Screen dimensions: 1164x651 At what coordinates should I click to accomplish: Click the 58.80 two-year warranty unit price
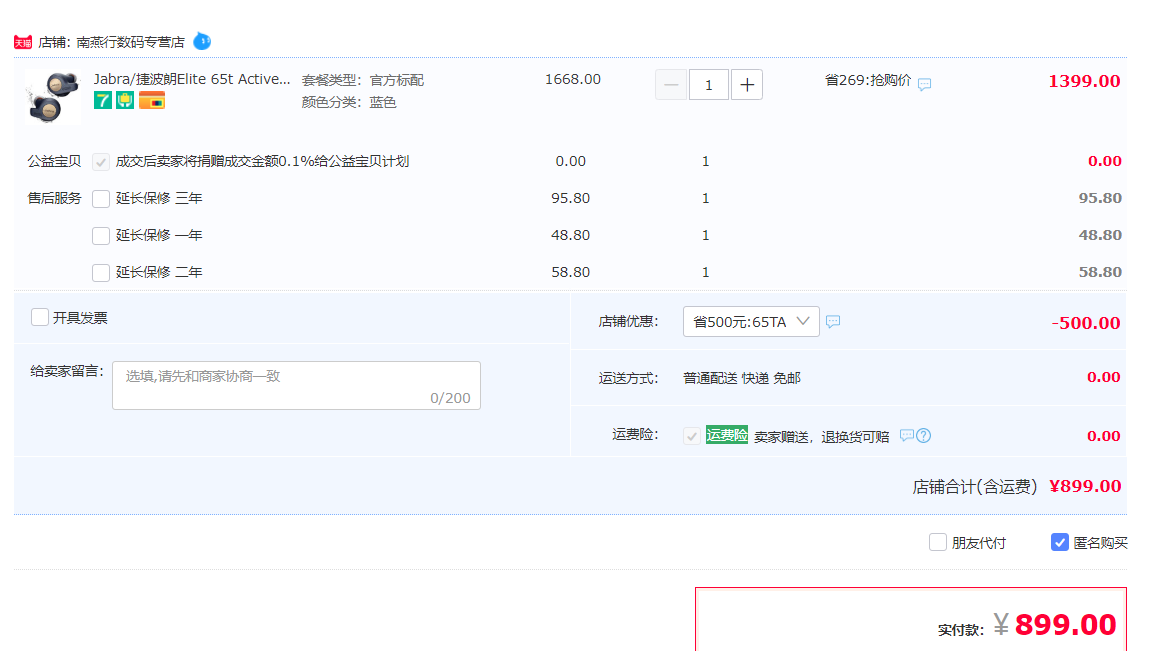pyautogui.click(x=570, y=272)
